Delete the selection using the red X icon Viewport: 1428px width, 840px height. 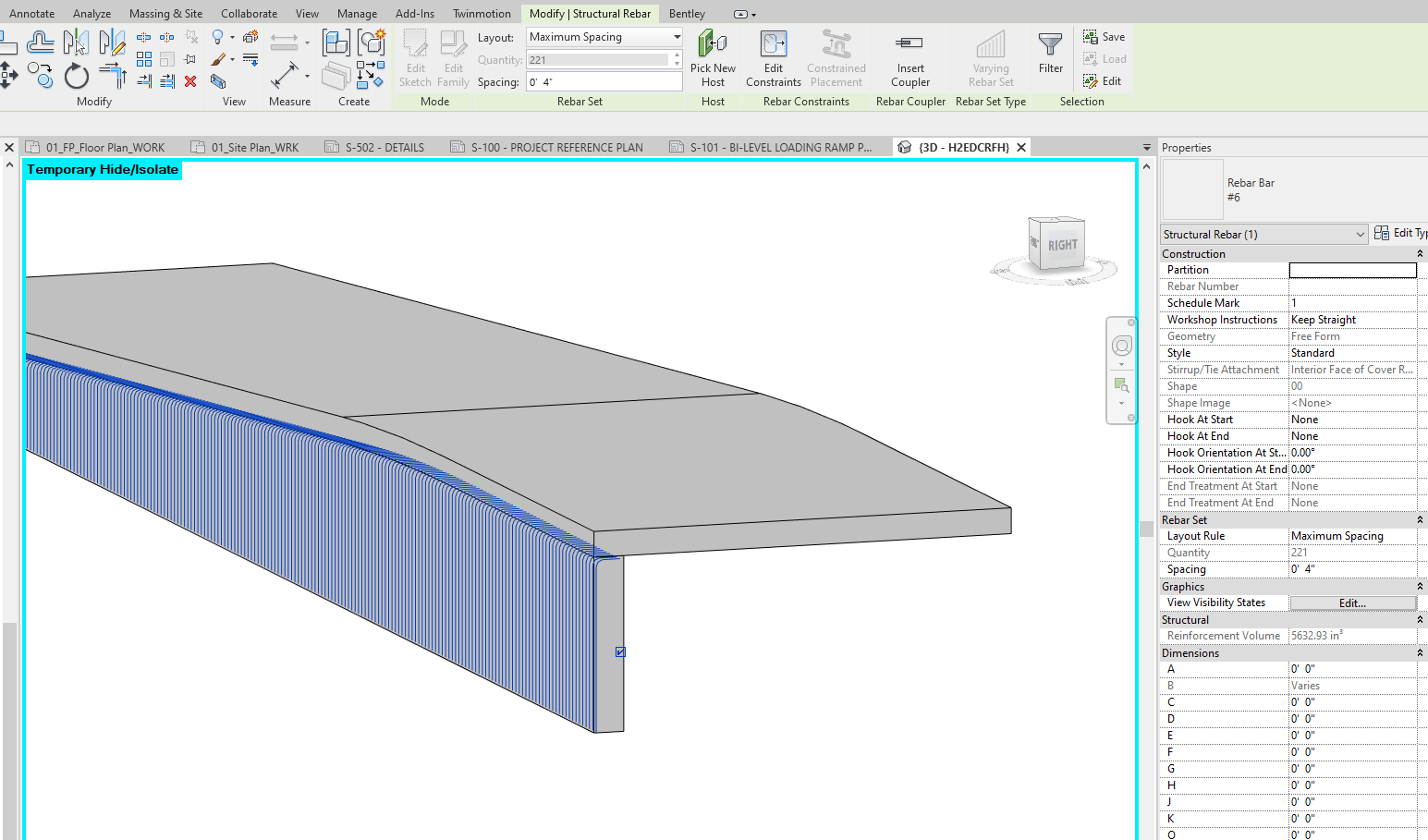190,81
